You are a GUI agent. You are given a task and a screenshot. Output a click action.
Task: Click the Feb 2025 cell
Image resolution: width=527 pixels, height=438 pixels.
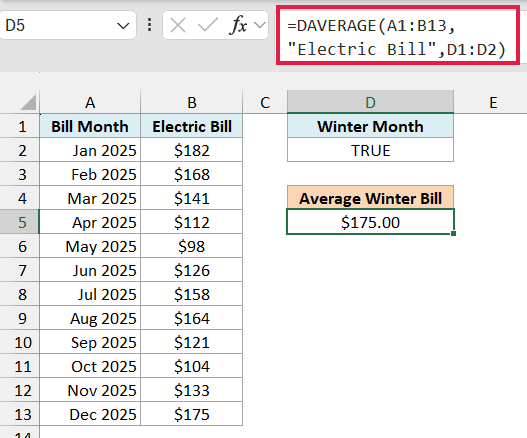(90, 174)
